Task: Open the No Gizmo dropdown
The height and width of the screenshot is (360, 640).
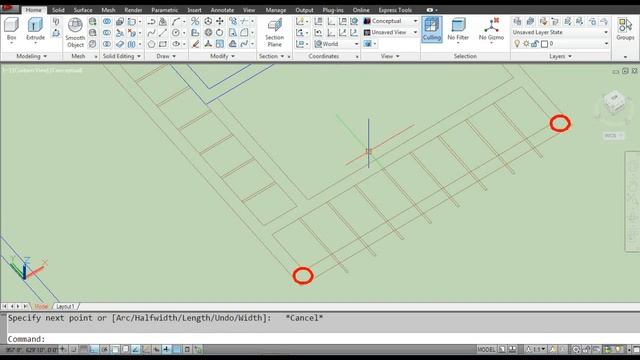Action: (x=491, y=30)
